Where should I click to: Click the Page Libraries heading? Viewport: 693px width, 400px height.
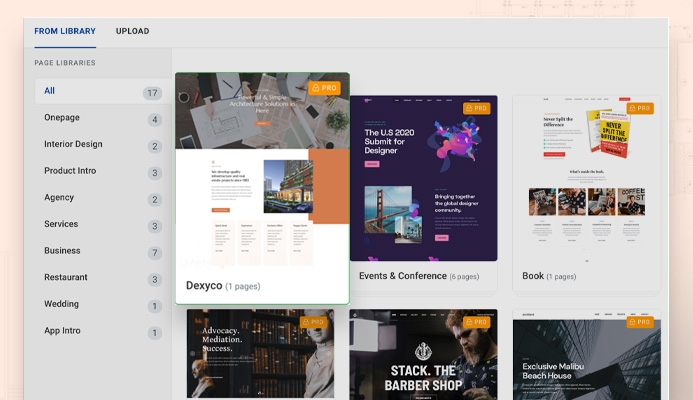65,63
